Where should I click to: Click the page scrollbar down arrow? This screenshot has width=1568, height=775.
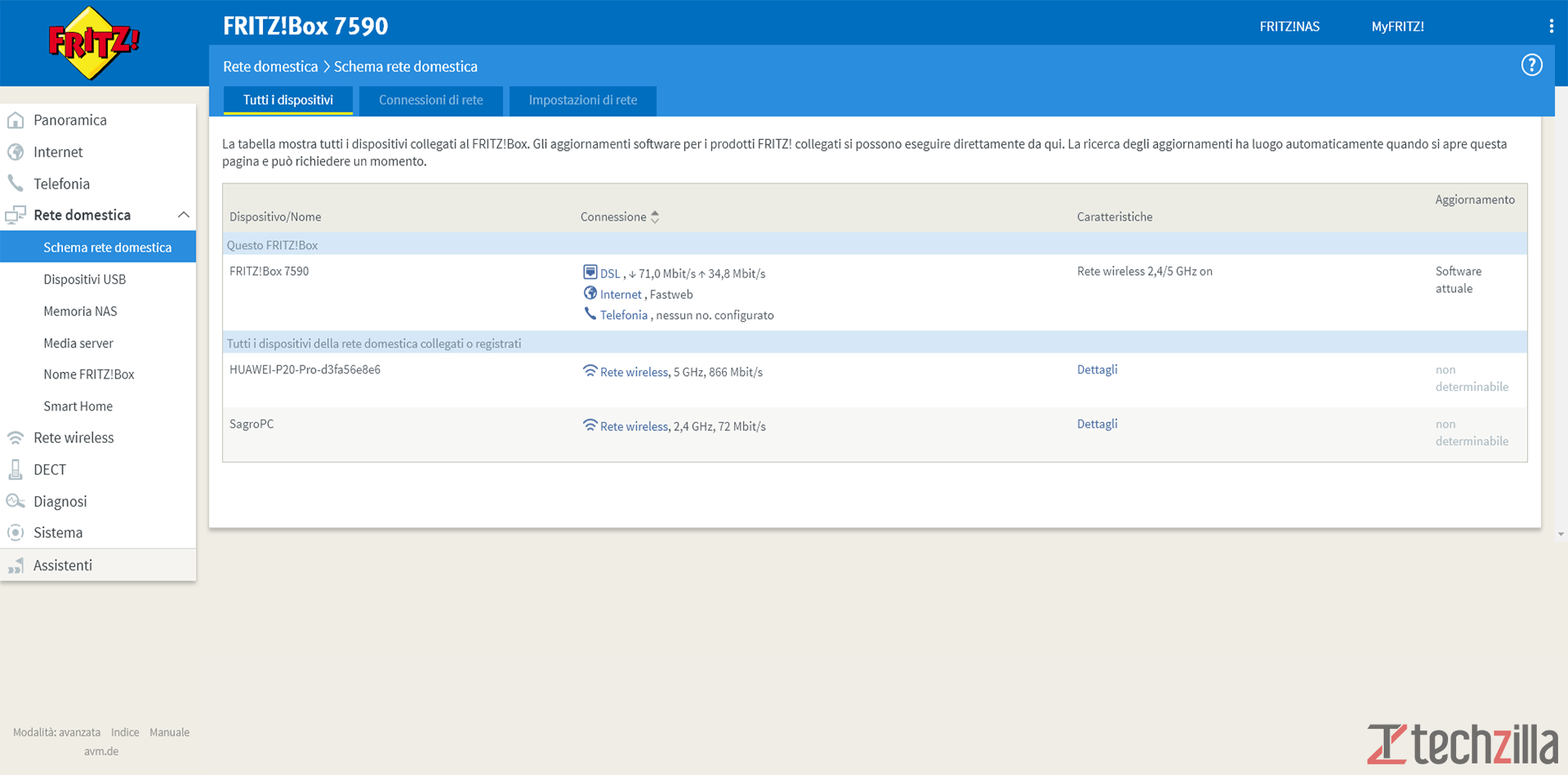[1561, 535]
